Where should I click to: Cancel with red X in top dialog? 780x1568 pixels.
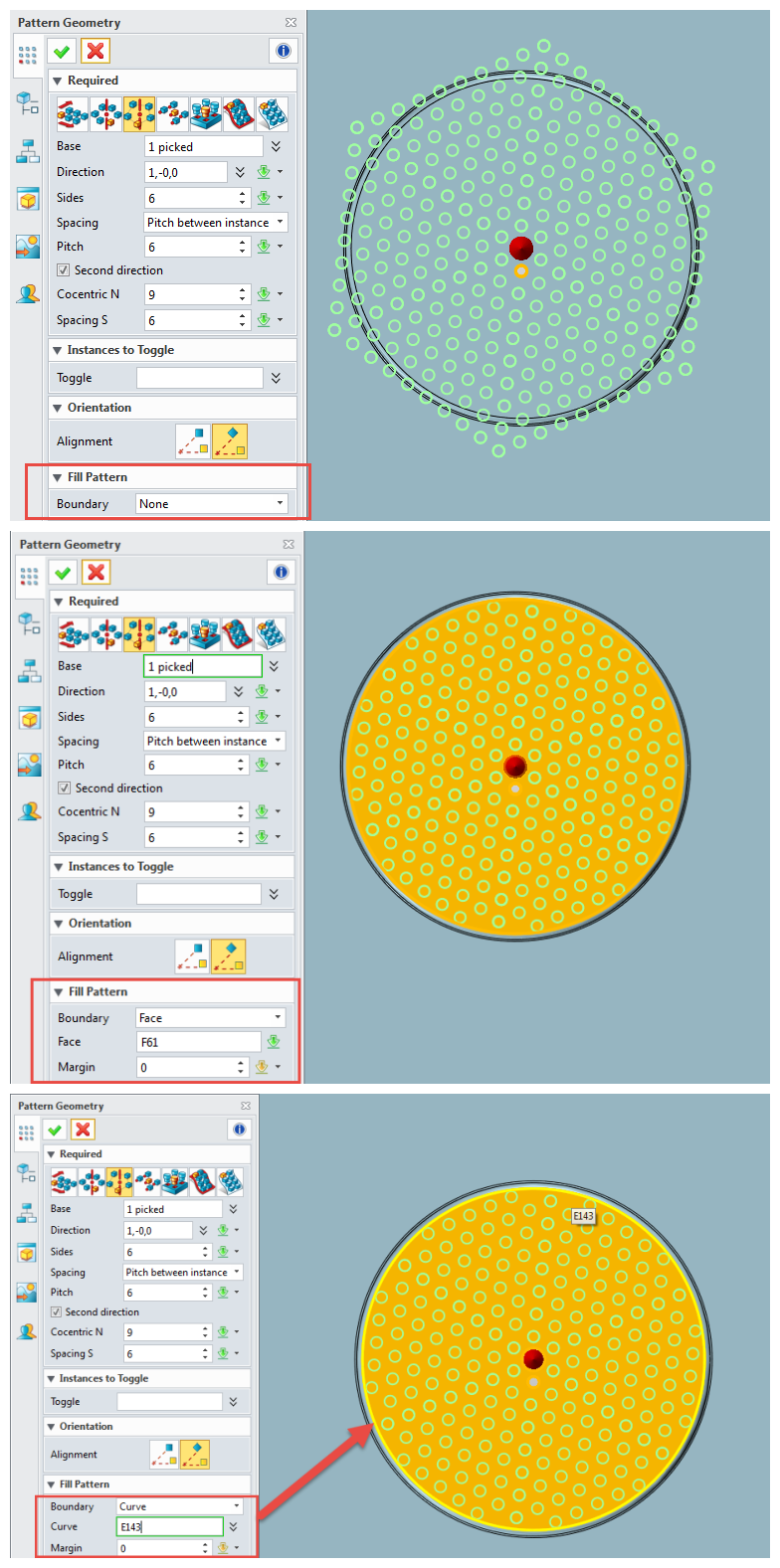click(96, 51)
